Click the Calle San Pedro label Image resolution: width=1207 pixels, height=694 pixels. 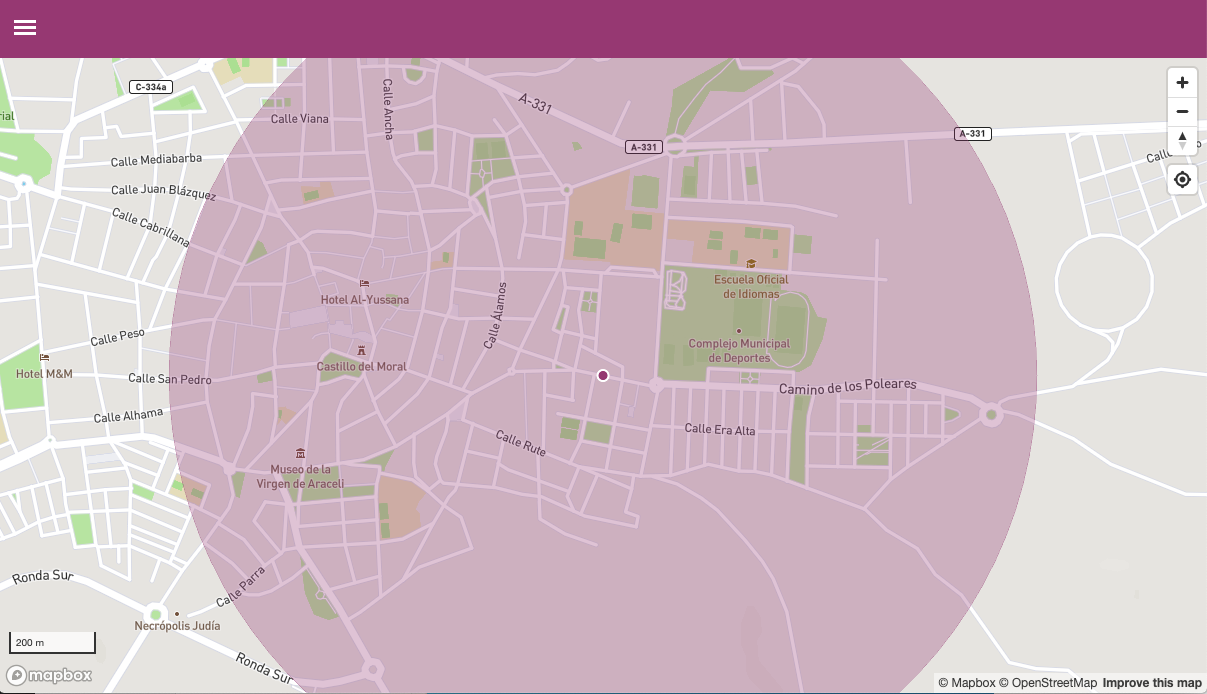[170, 379]
